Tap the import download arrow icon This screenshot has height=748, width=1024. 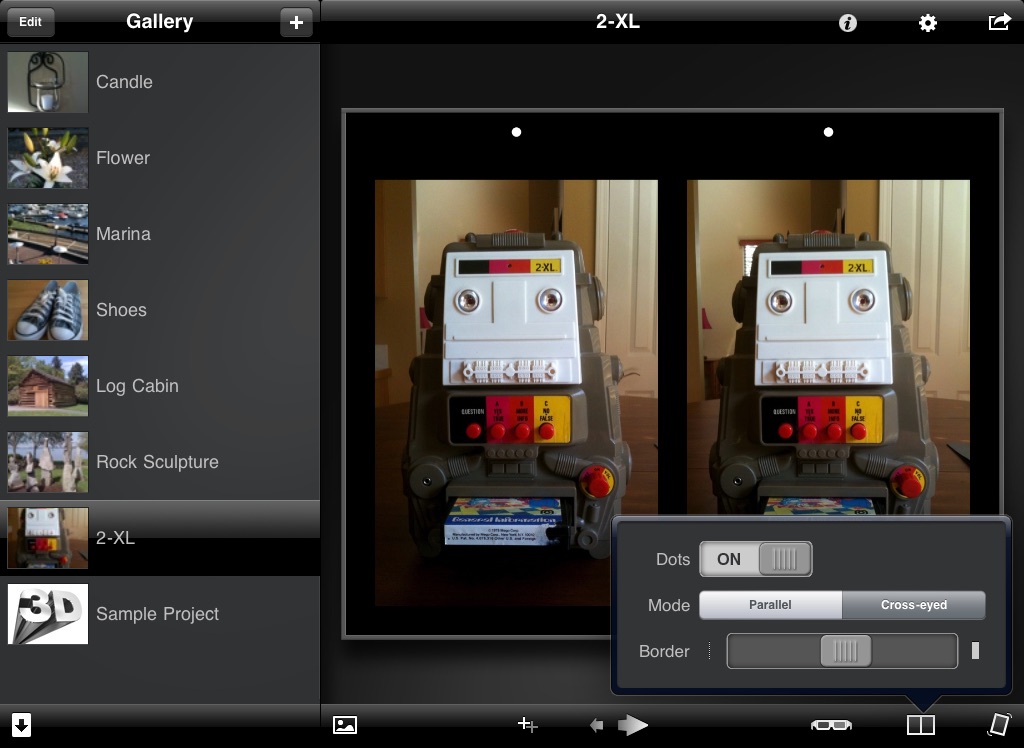tap(22, 724)
